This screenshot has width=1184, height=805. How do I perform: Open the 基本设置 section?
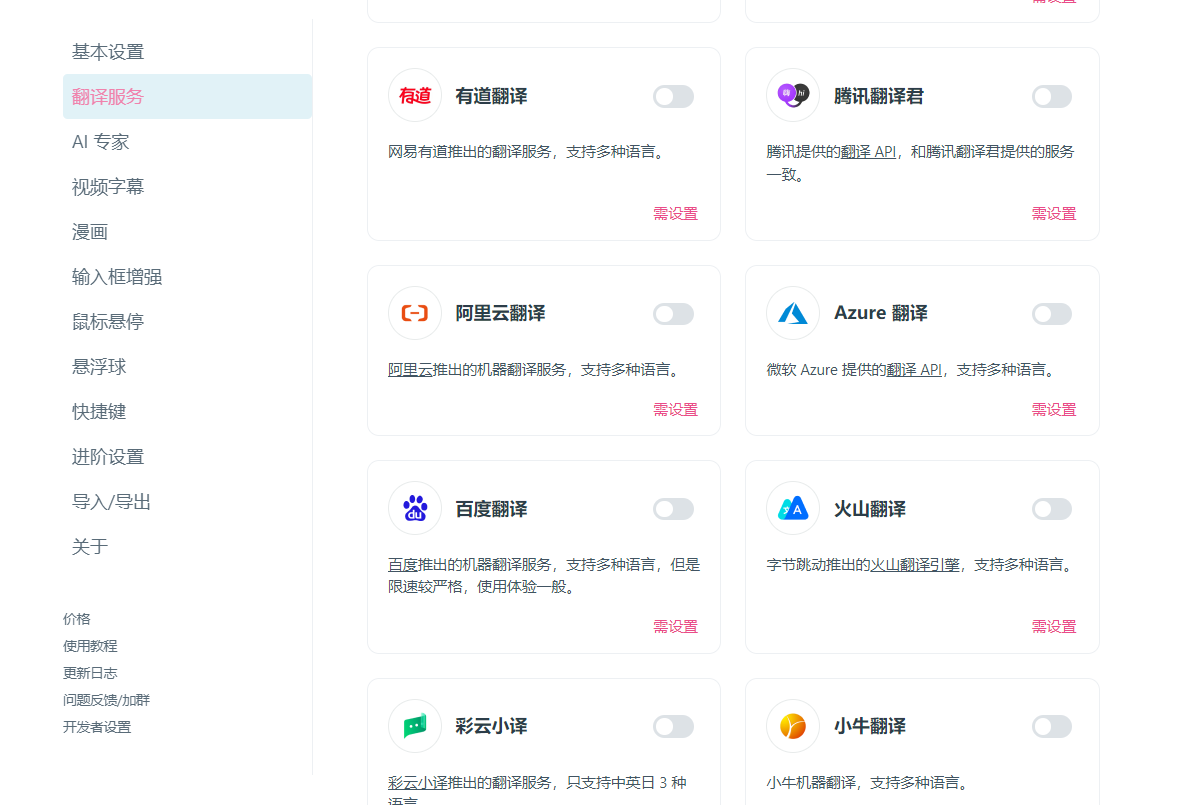click(x=187, y=52)
